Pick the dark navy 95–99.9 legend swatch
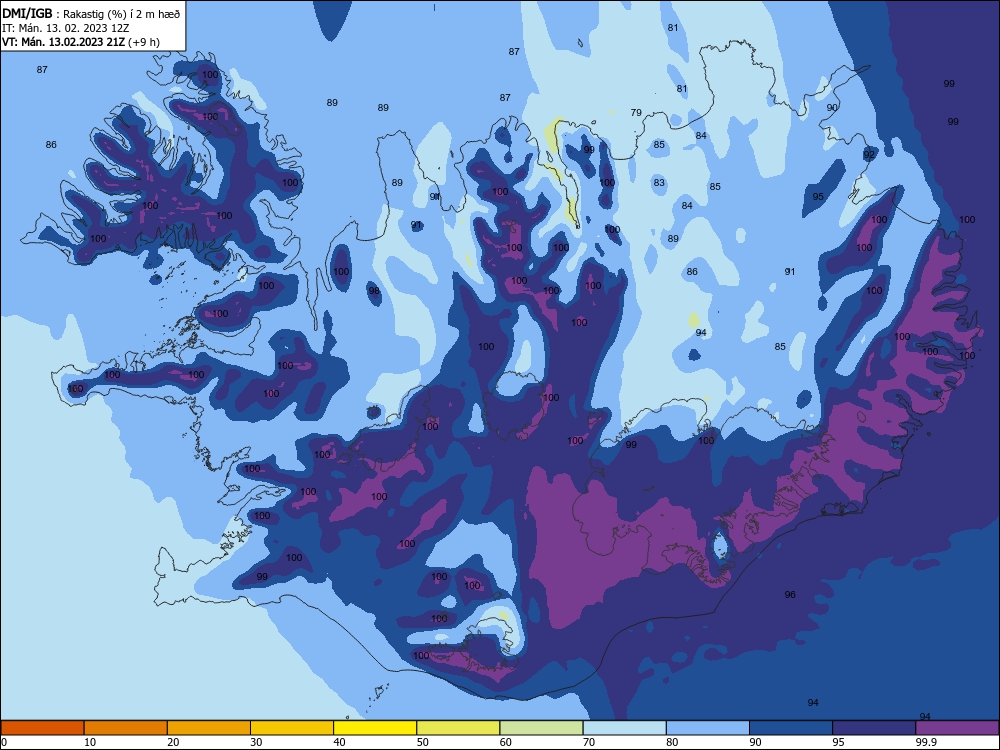The height and width of the screenshot is (750, 1000). click(x=874, y=728)
